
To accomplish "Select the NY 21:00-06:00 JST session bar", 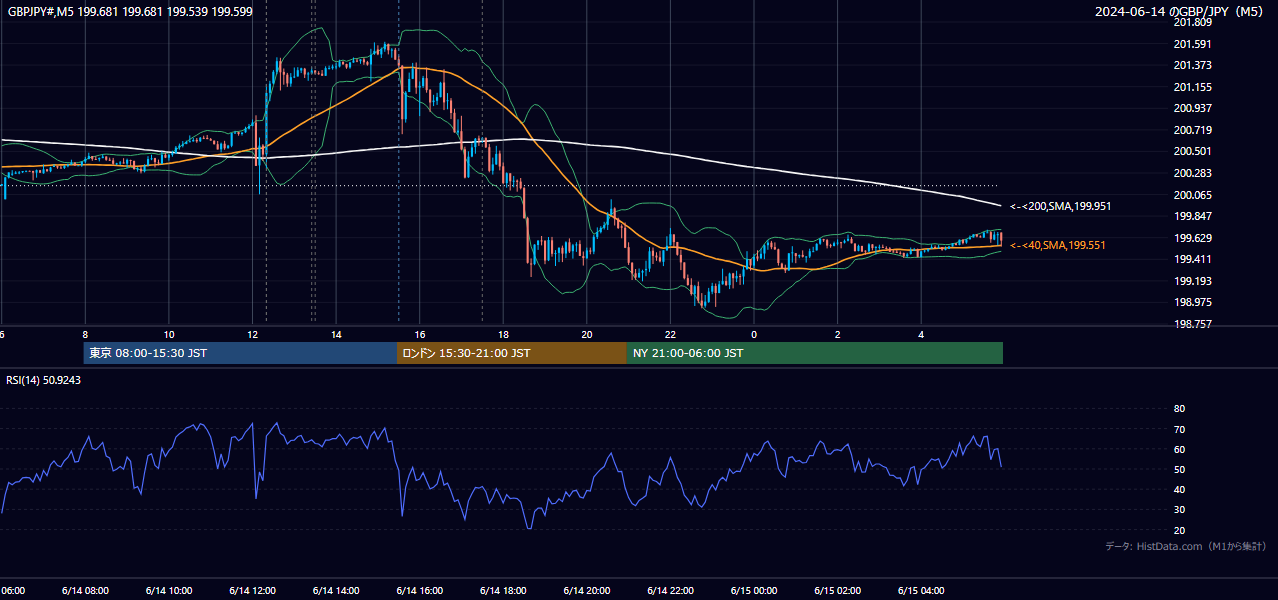I will click(815, 353).
